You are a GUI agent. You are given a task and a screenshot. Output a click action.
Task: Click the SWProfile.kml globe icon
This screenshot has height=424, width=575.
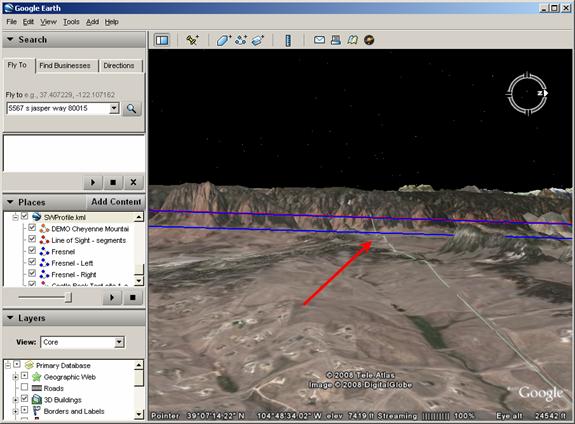click(36, 217)
